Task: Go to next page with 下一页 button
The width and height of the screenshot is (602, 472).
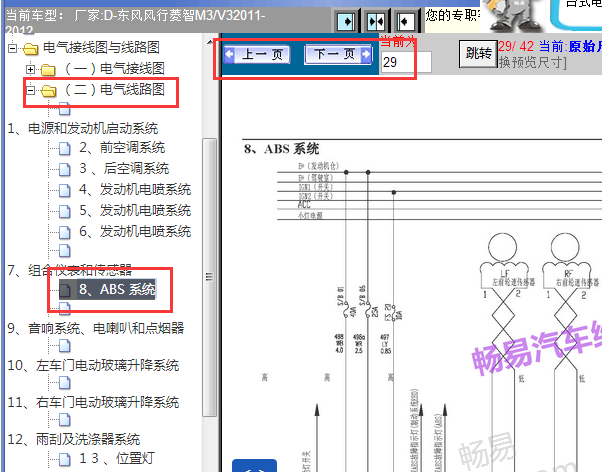Action: (338, 54)
